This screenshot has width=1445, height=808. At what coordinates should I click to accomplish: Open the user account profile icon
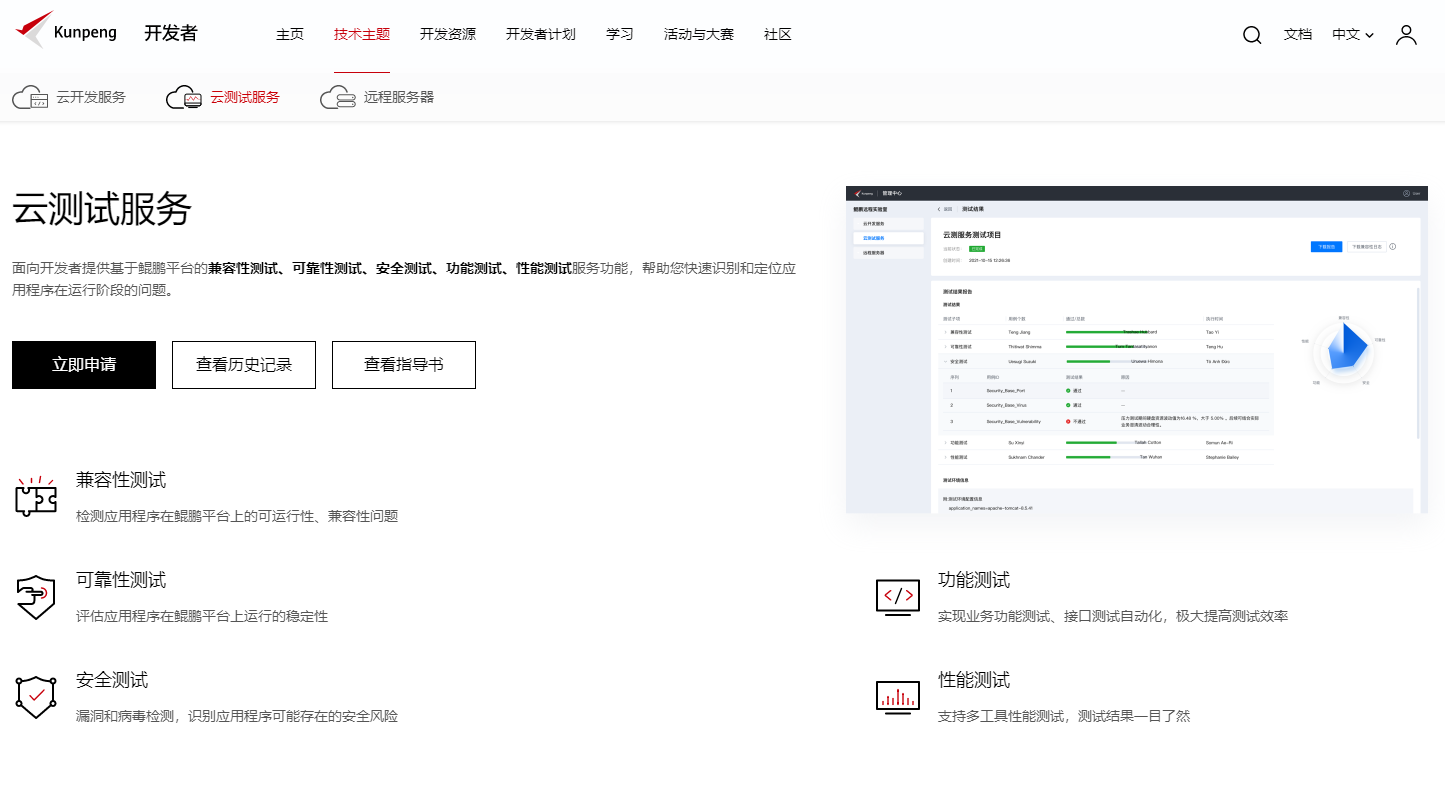pyautogui.click(x=1406, y=35)
